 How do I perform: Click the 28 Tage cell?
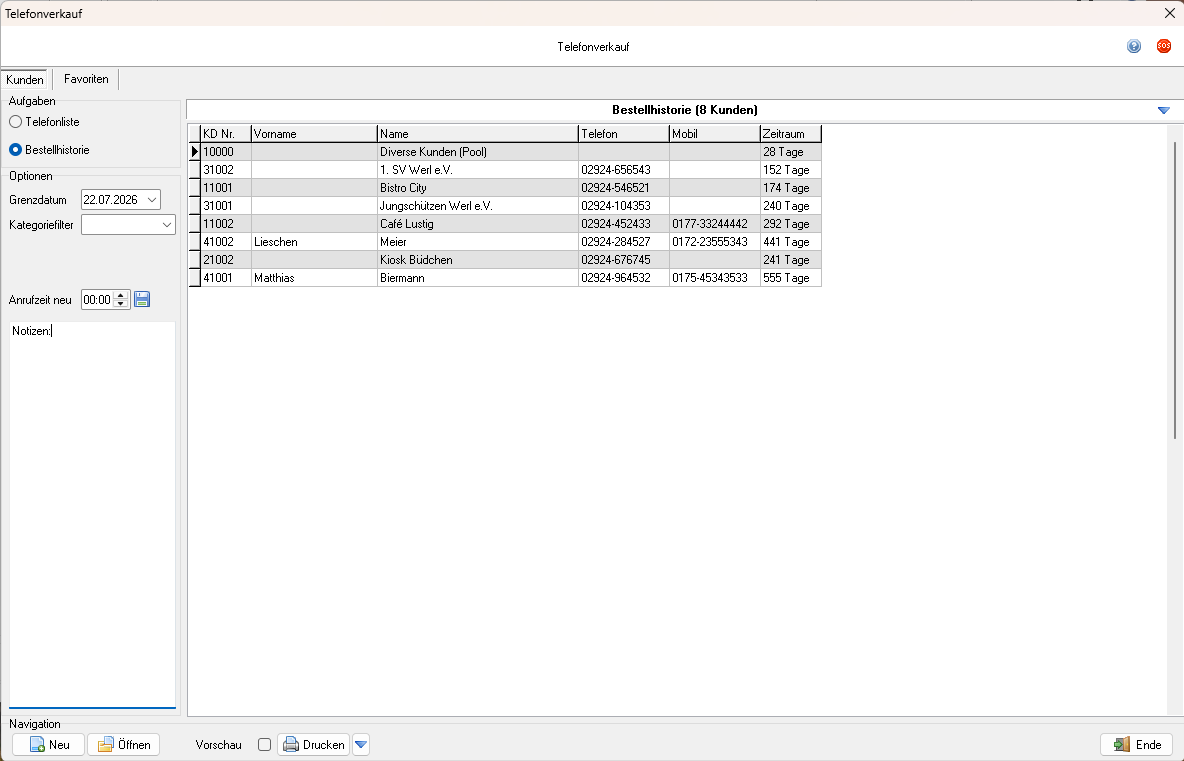[x=791, y=152]
